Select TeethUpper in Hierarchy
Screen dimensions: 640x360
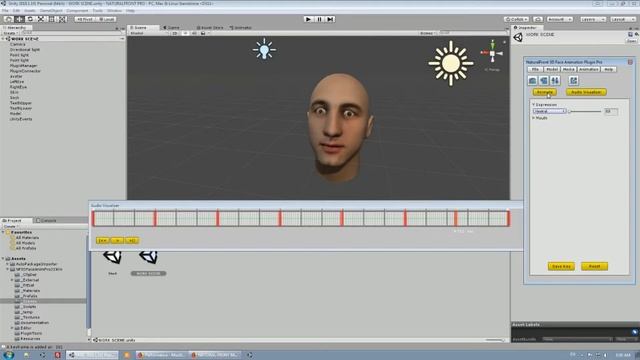[x=21, y=103]
